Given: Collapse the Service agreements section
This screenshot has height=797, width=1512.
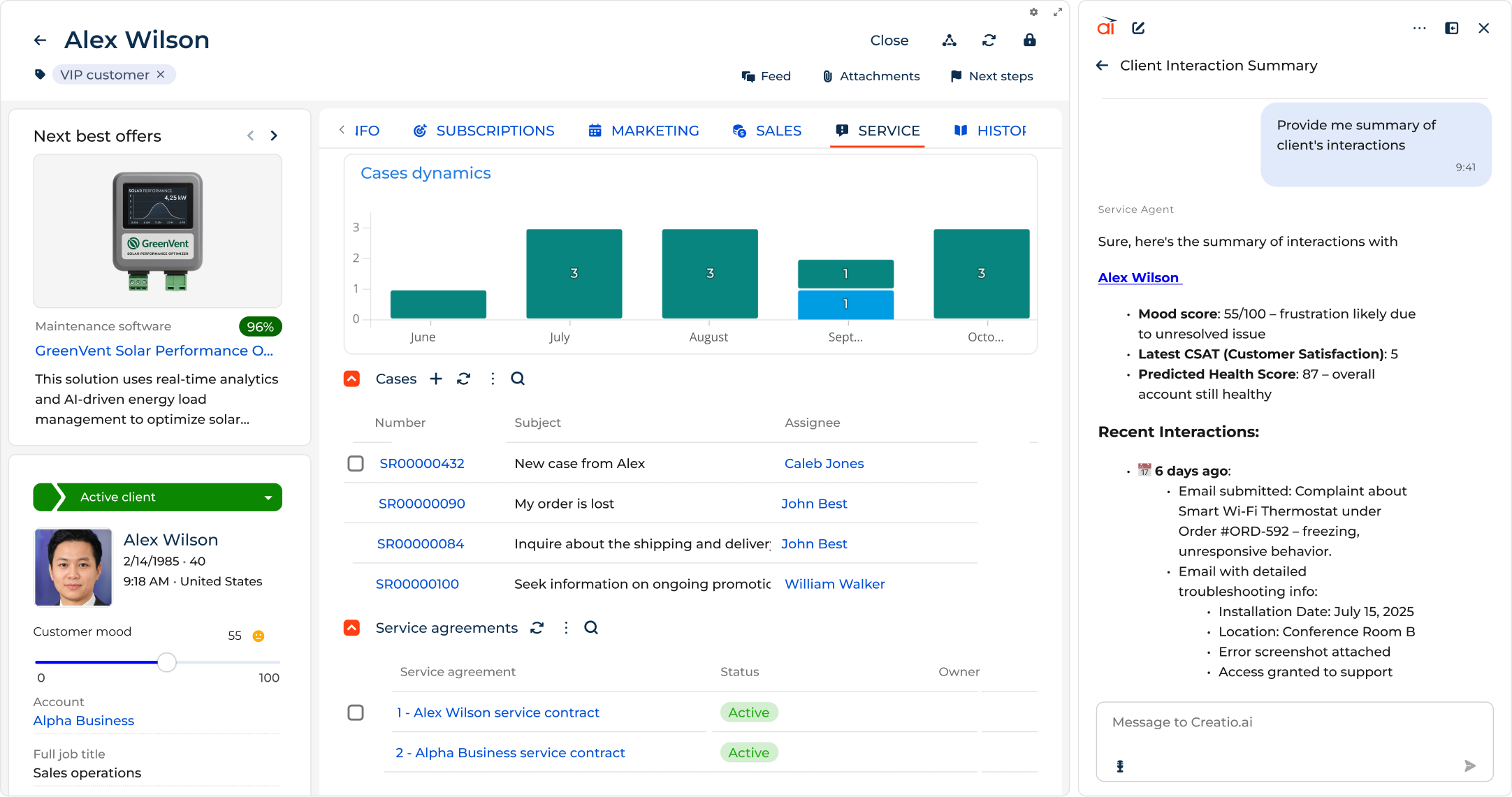Looking at the screenshot, I should (351, 627).
